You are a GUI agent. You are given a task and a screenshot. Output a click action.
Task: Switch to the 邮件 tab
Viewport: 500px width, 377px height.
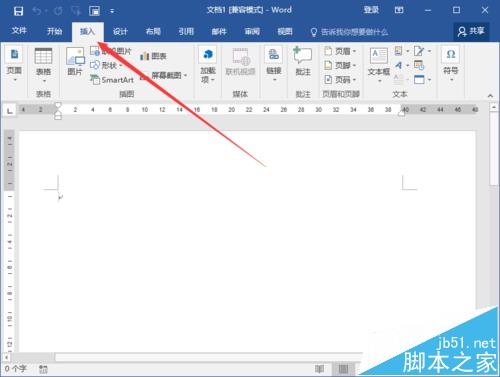point(219,32)
